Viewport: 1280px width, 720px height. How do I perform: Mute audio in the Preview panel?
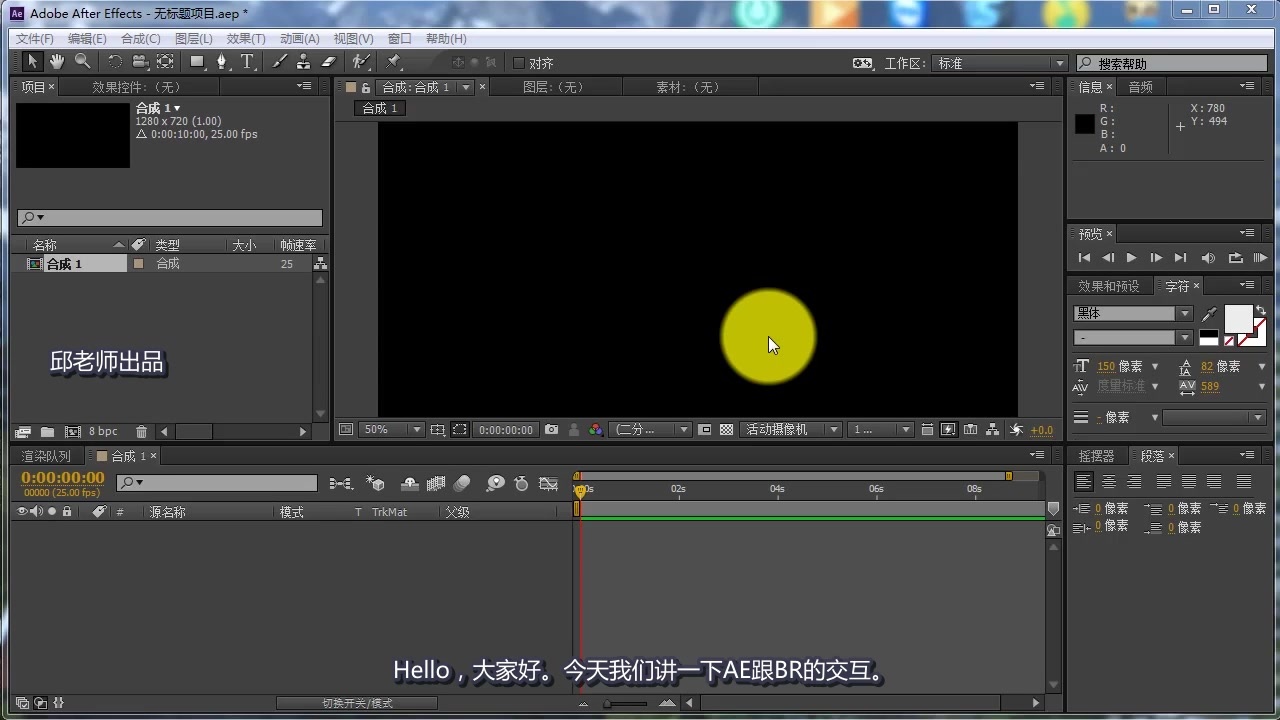[x=1209, y=258]
